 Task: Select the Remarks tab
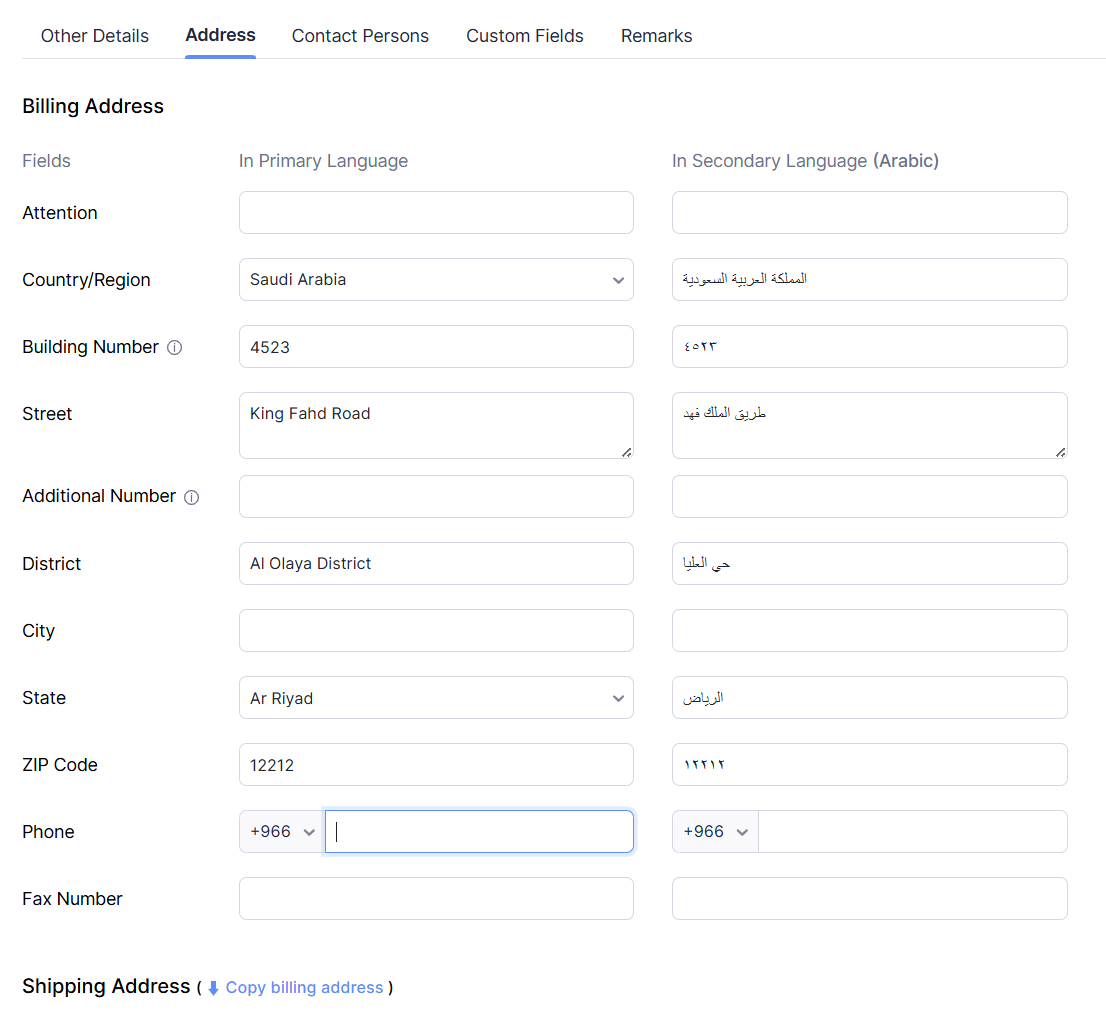(656, 36)
